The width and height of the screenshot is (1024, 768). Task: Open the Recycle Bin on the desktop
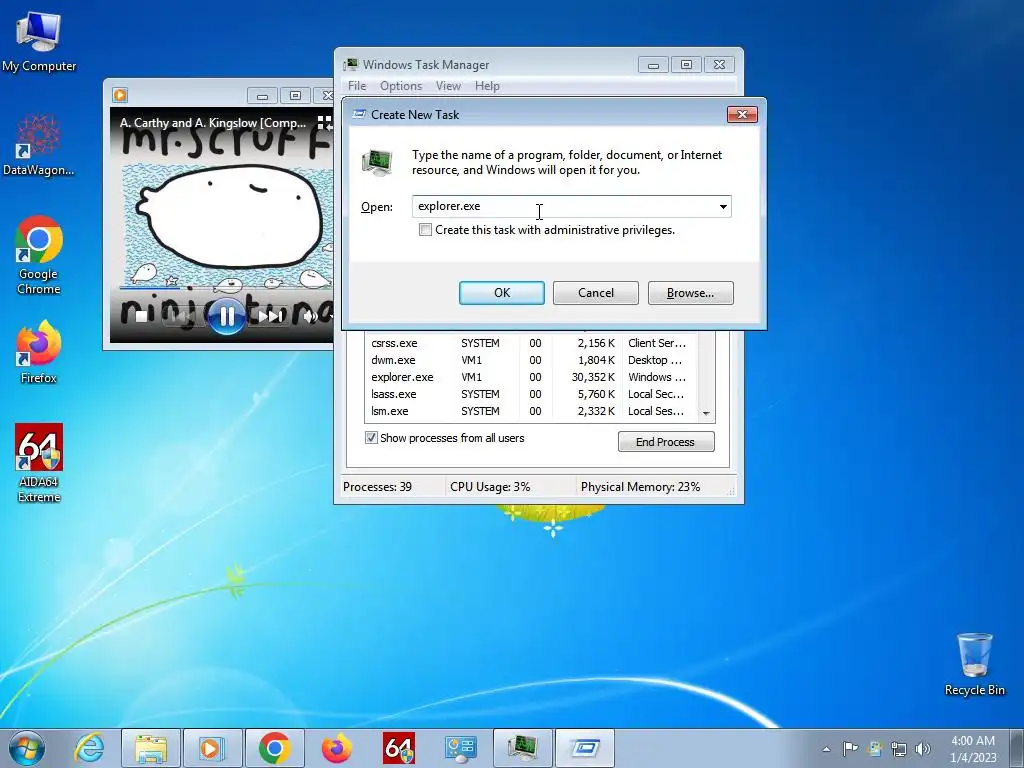(974, 663)
